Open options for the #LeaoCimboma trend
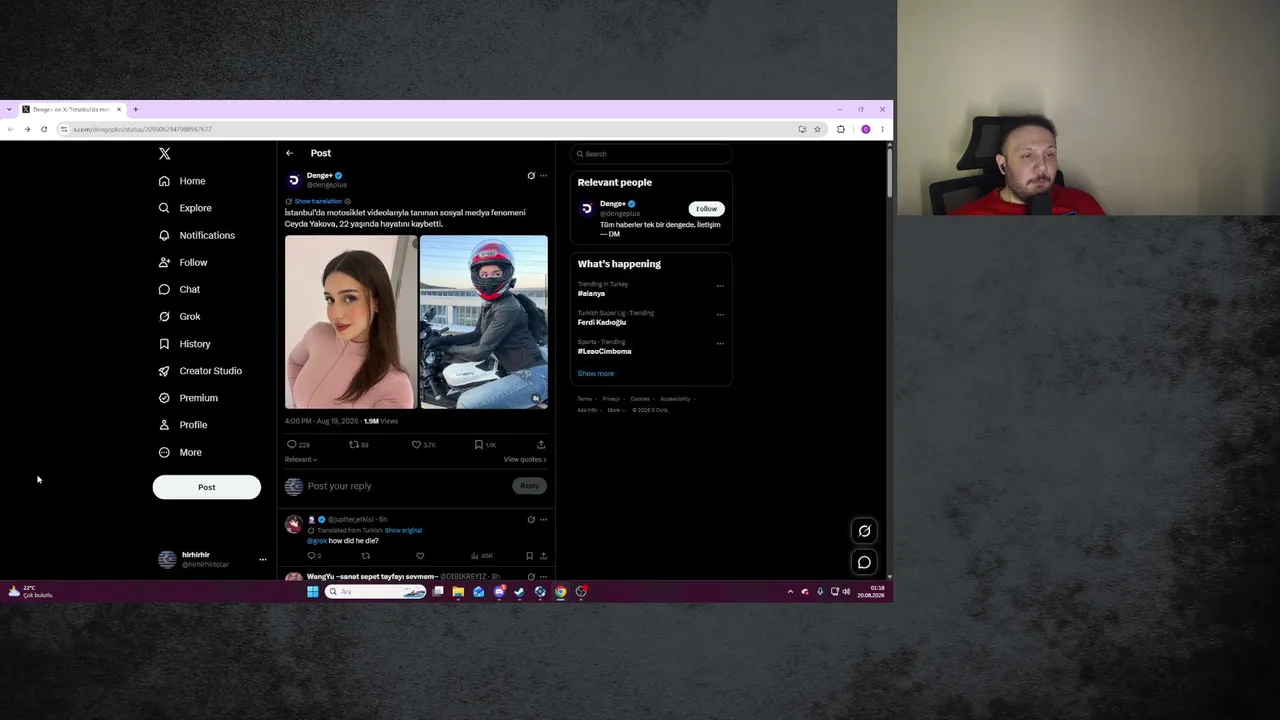 coord(720,344)
